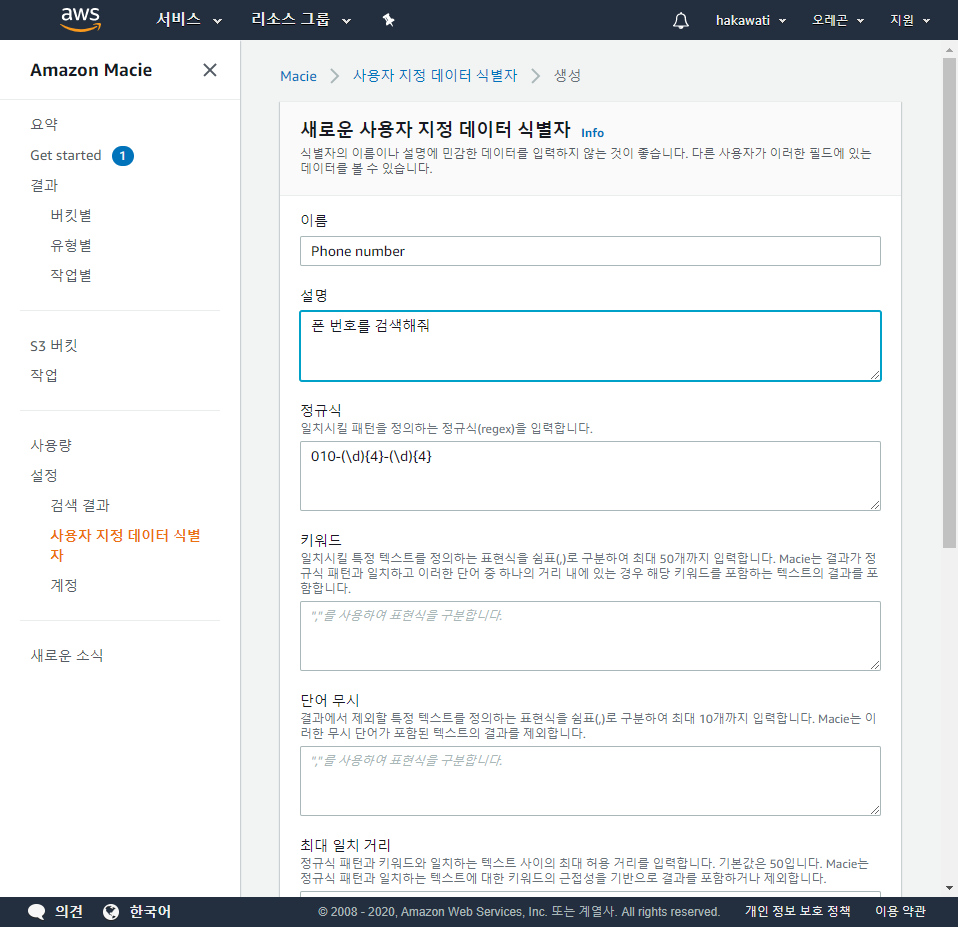The image size is (958, 927).
Task: Click into the 설명 description textarea
Action: 590,346
